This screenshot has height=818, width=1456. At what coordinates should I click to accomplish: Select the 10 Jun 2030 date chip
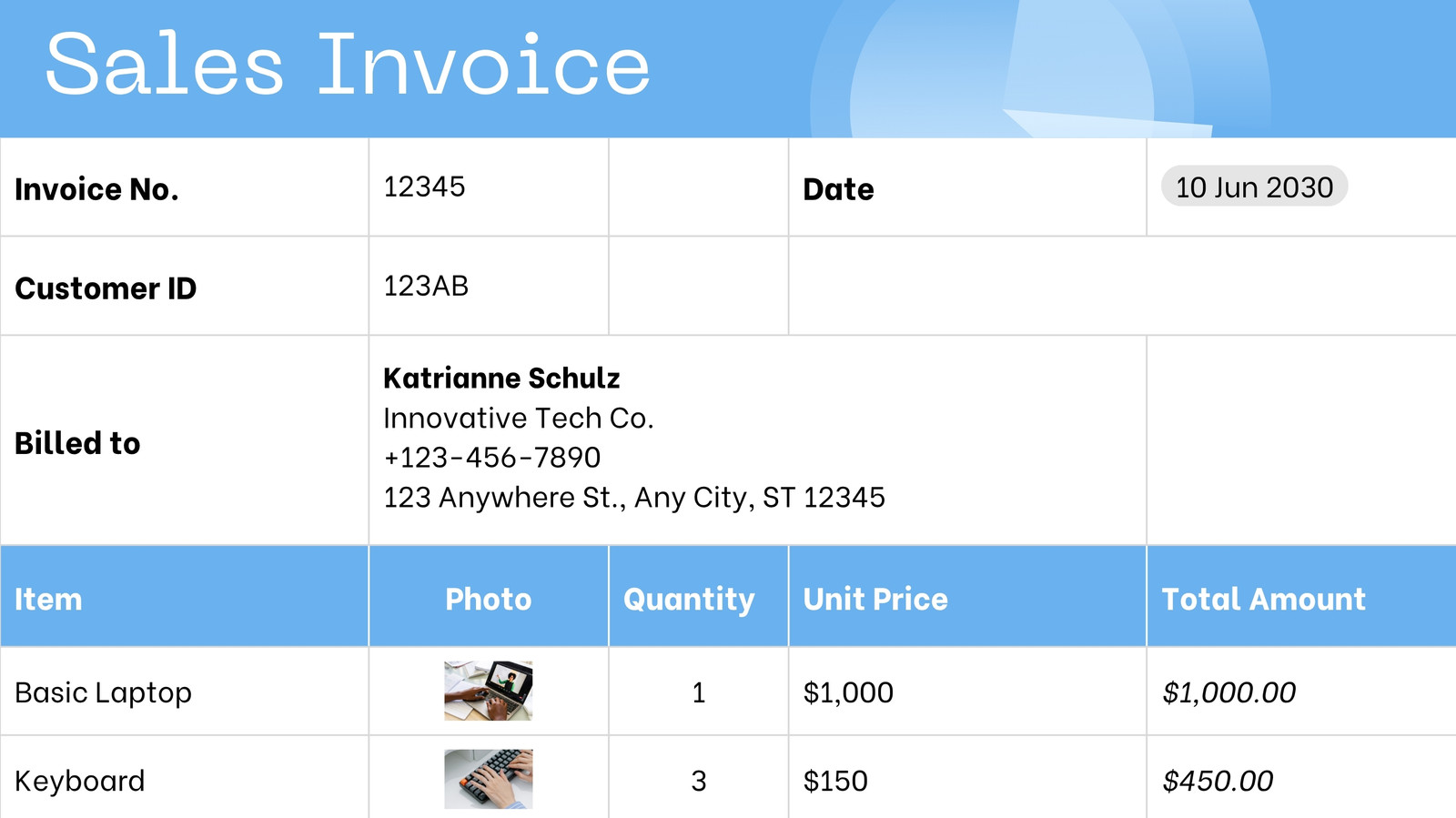coord(1254,187)
